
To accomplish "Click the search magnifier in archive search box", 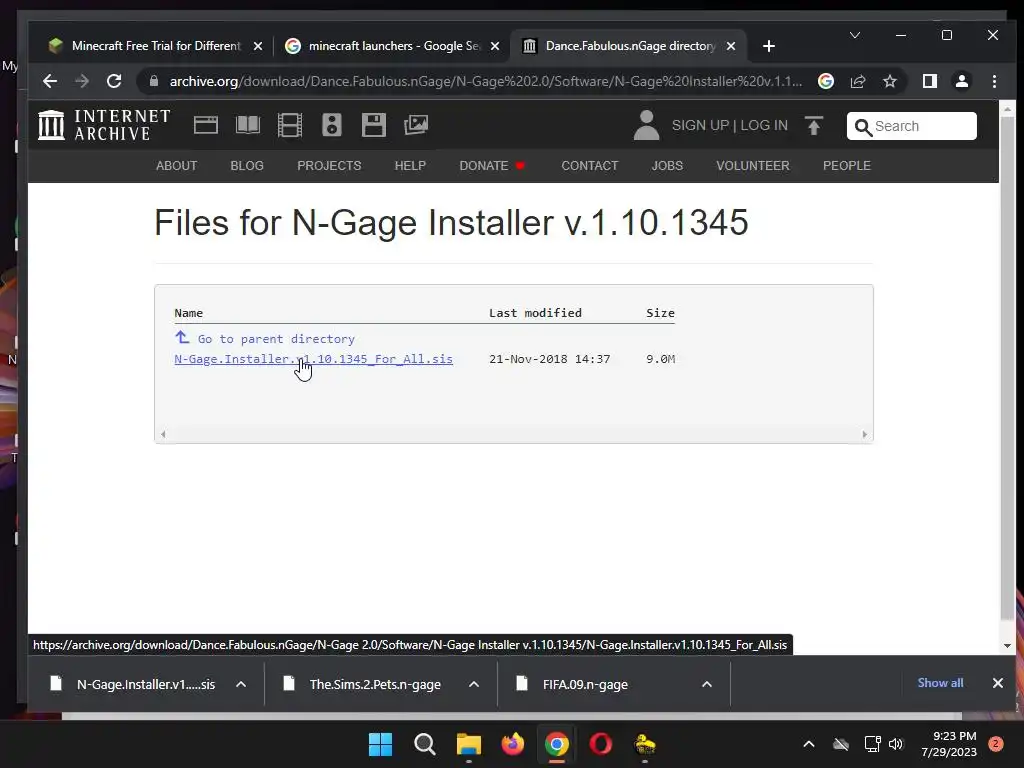I will click(863, 127).
